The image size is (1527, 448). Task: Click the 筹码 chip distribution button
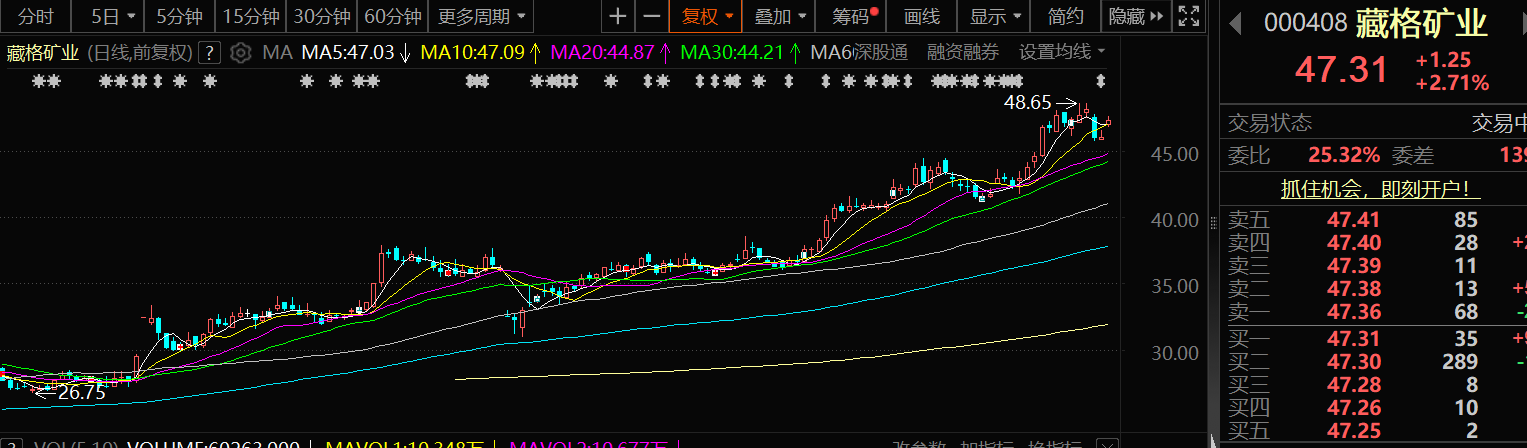[847, 16]
